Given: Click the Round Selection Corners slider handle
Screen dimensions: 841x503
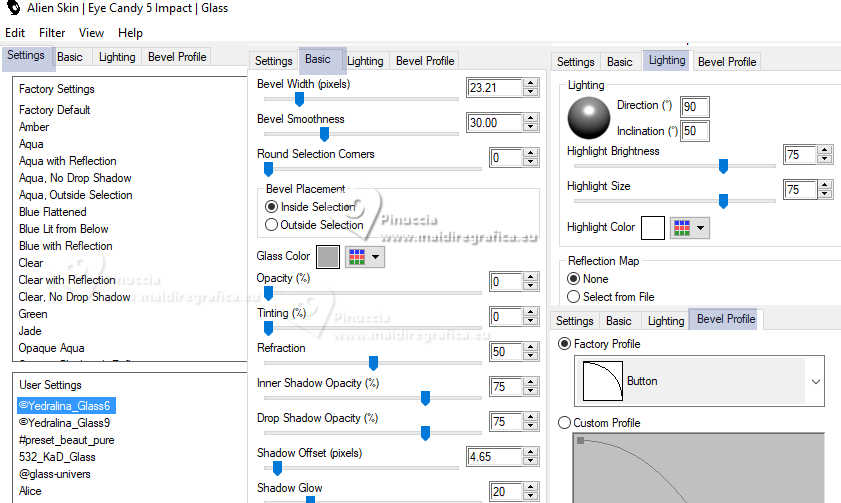Looking at the screenshot, I should pos(268,169).
